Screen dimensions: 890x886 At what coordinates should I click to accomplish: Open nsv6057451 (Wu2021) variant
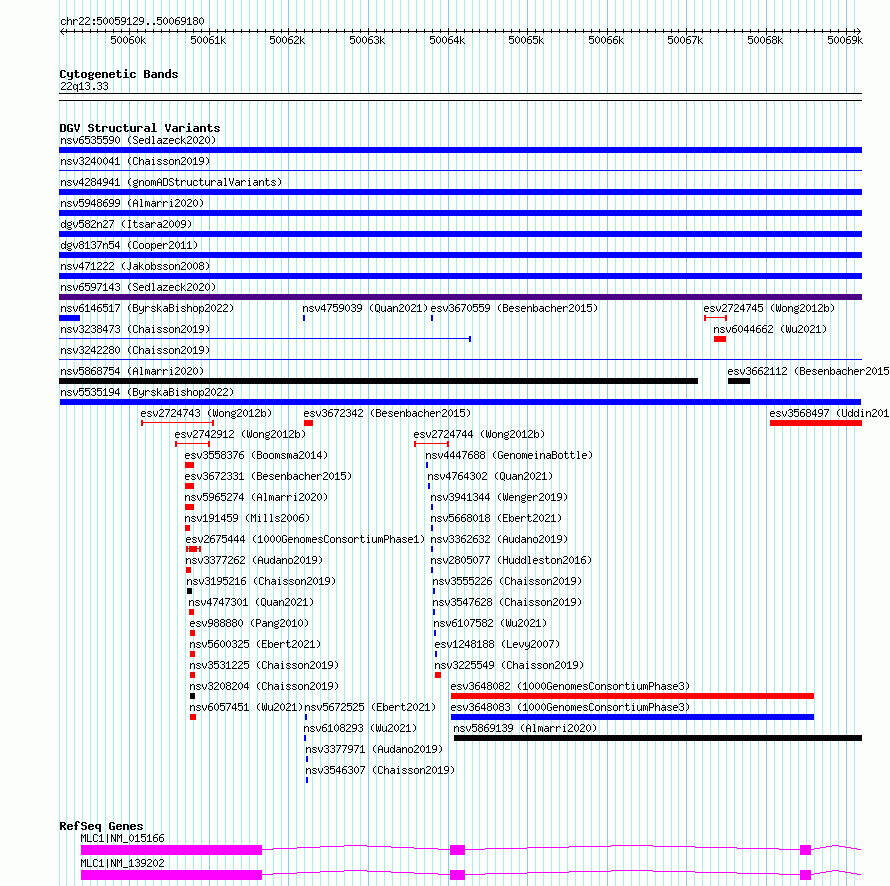click(246, 707)
